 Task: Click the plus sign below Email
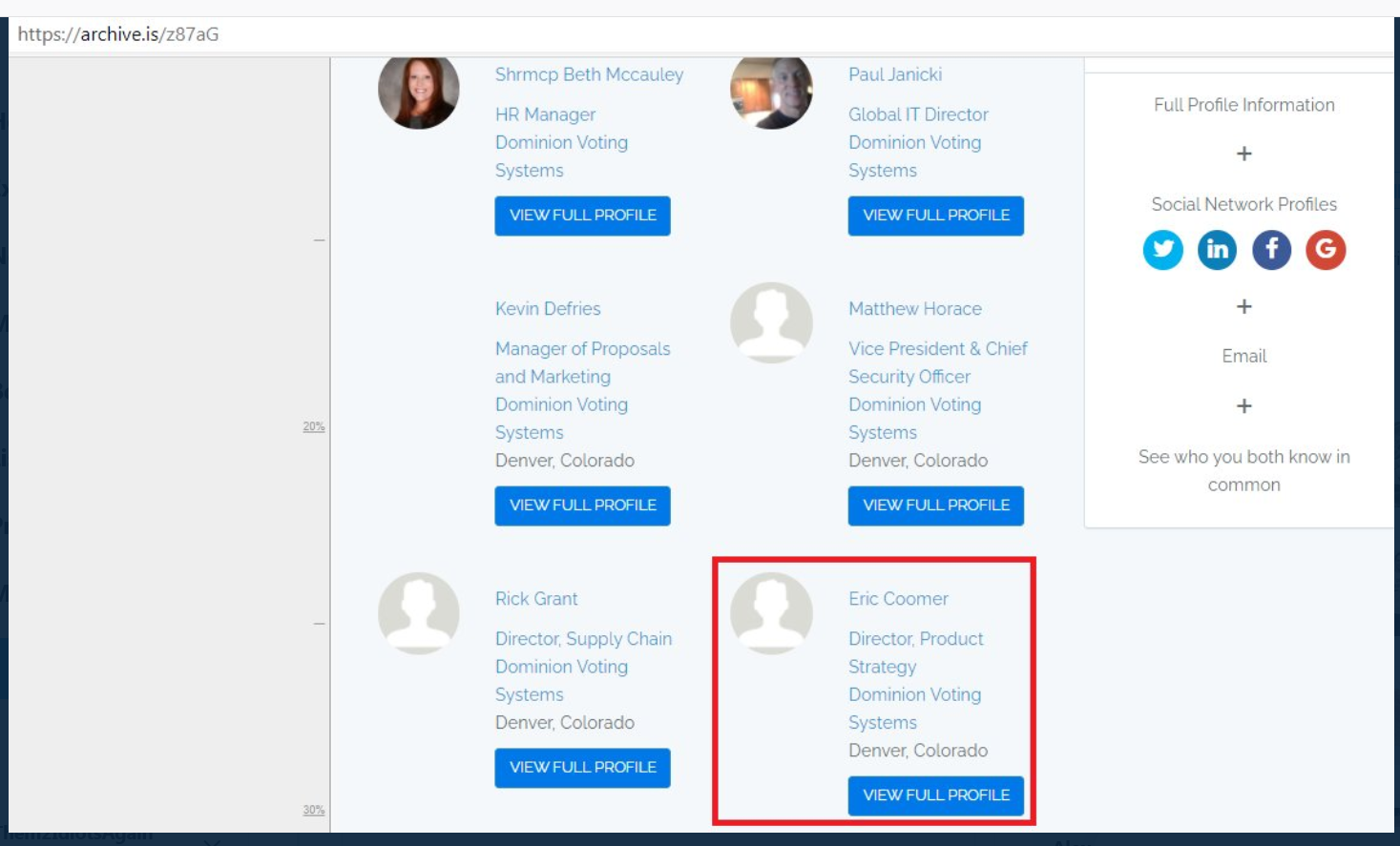point(1244,406)
